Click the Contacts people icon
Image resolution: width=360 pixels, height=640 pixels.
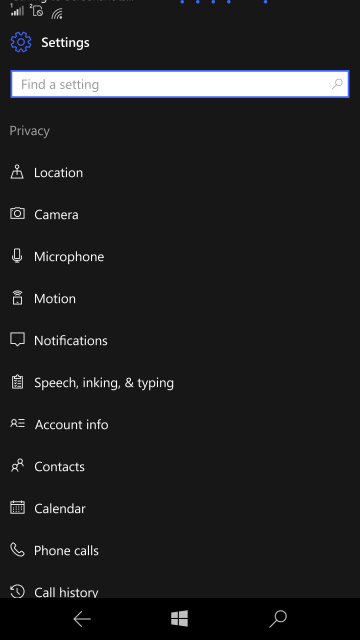point(17,466)
